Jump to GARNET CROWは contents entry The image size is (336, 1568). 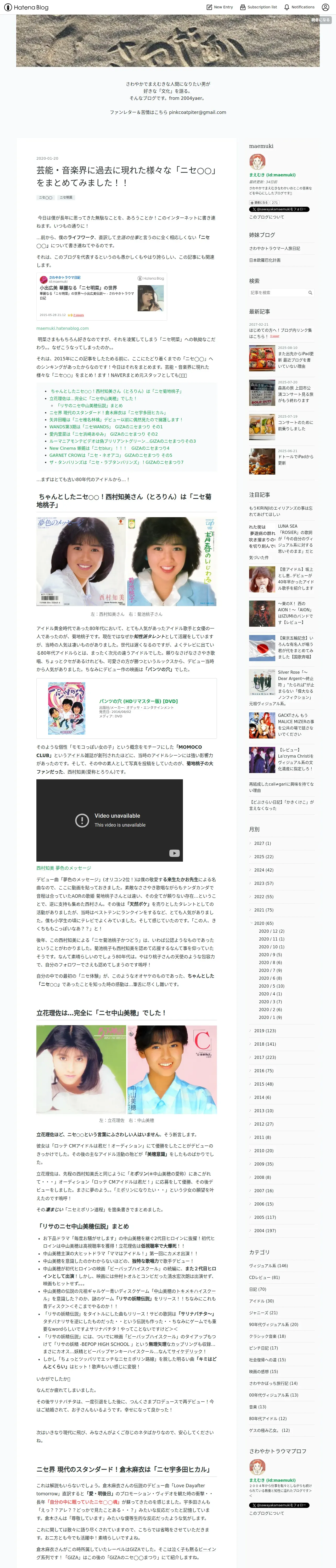click(110, 455)
